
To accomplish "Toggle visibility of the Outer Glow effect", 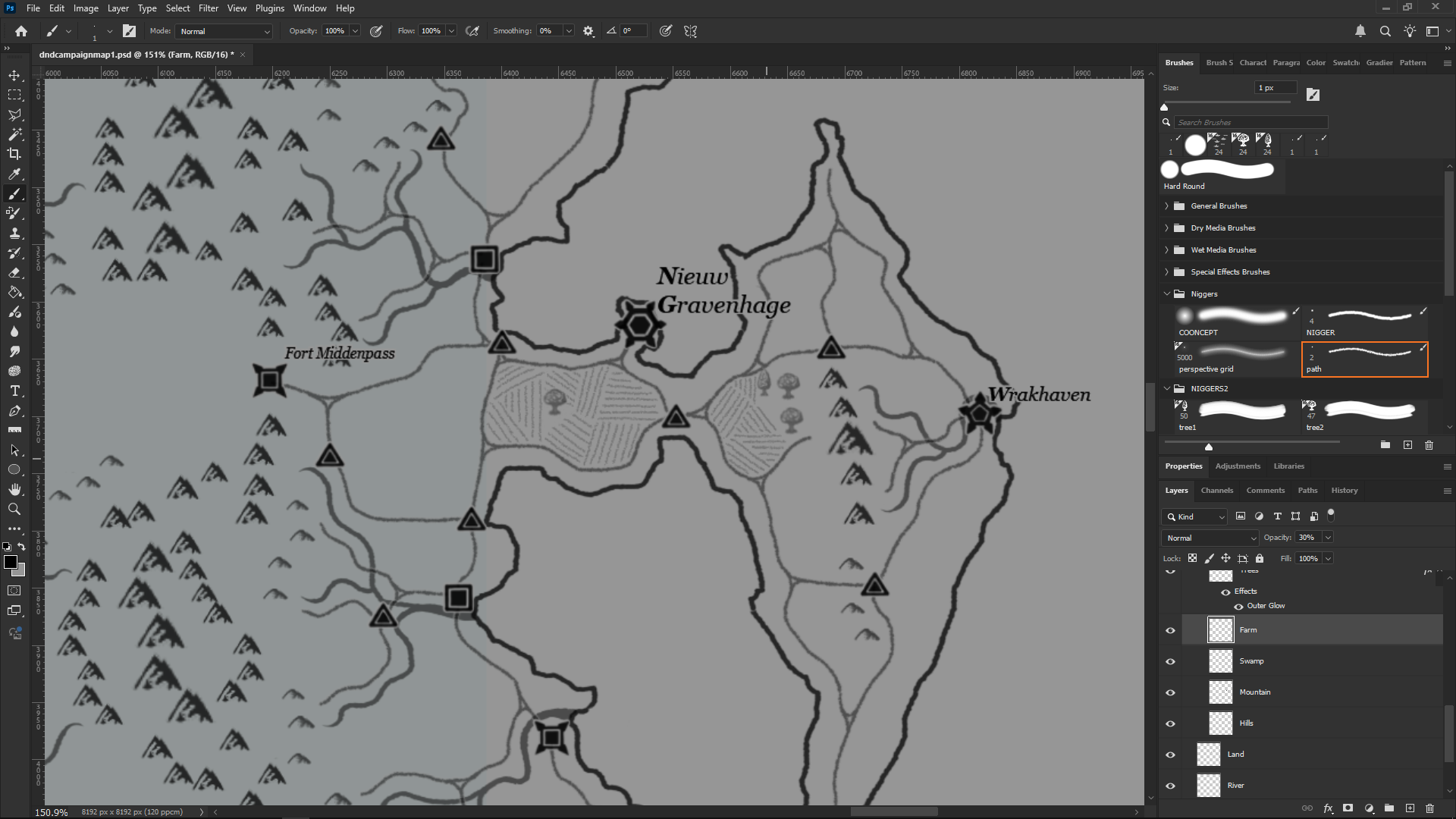I will point(1238,606).
